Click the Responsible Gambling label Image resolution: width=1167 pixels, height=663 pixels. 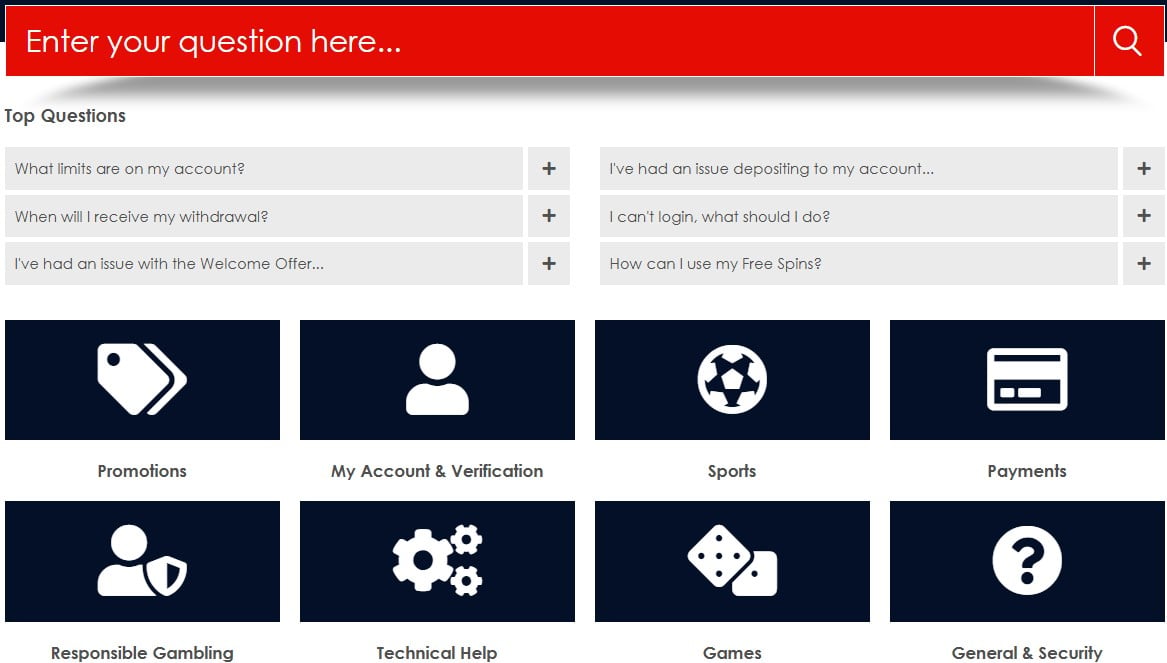click(142, 653)
